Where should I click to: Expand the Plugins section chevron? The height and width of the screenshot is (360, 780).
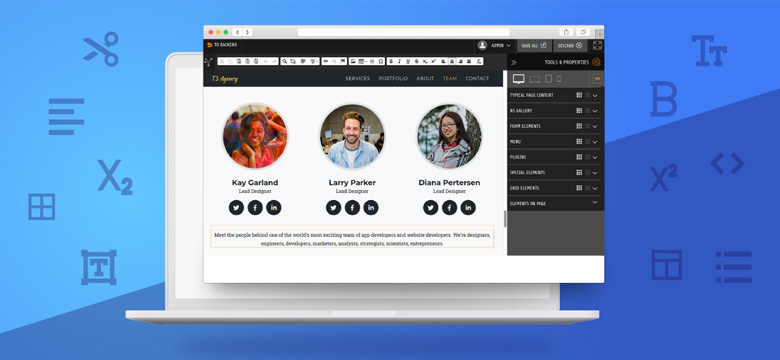595,157
